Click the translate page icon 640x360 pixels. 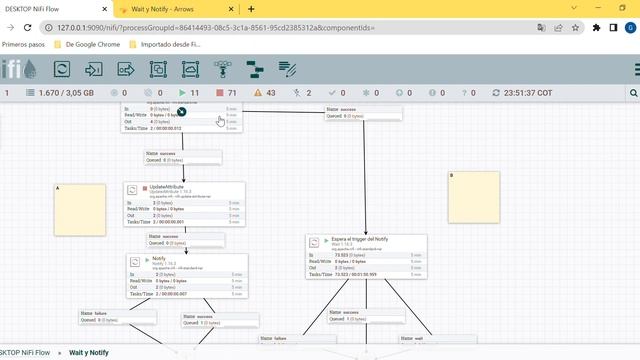(x=541, y=28)
